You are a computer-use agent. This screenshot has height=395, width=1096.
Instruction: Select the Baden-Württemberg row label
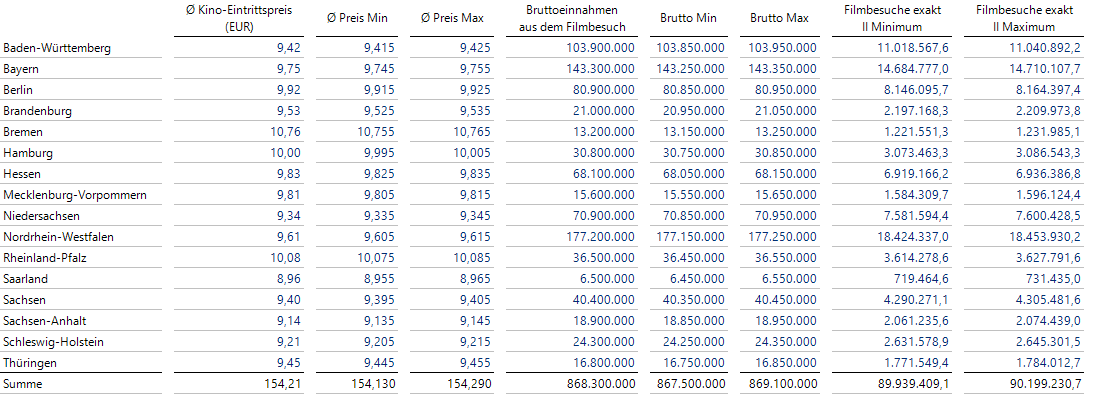pos(57,48)
